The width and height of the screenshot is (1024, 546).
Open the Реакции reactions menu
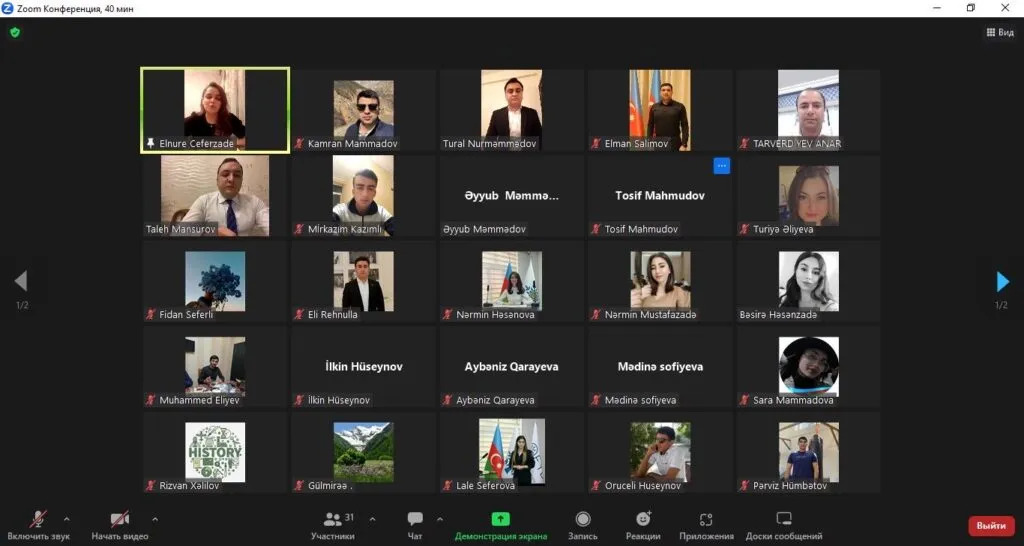click(643, 526)
